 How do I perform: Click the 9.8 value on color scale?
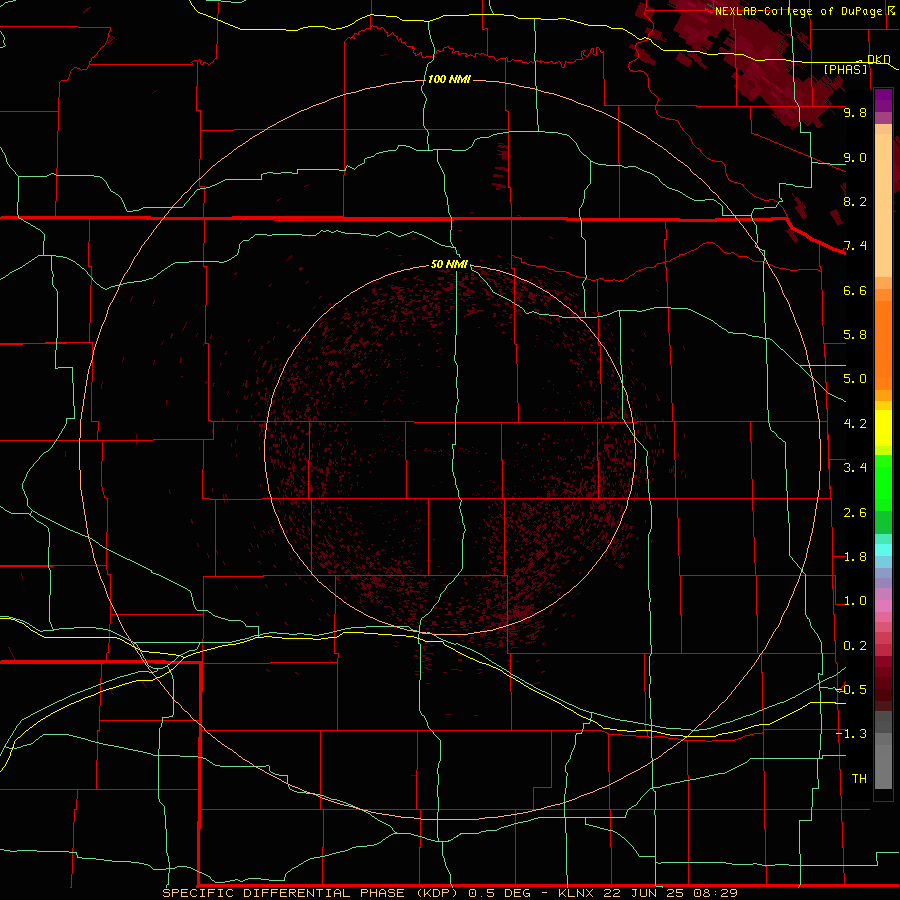pos(855,112)
